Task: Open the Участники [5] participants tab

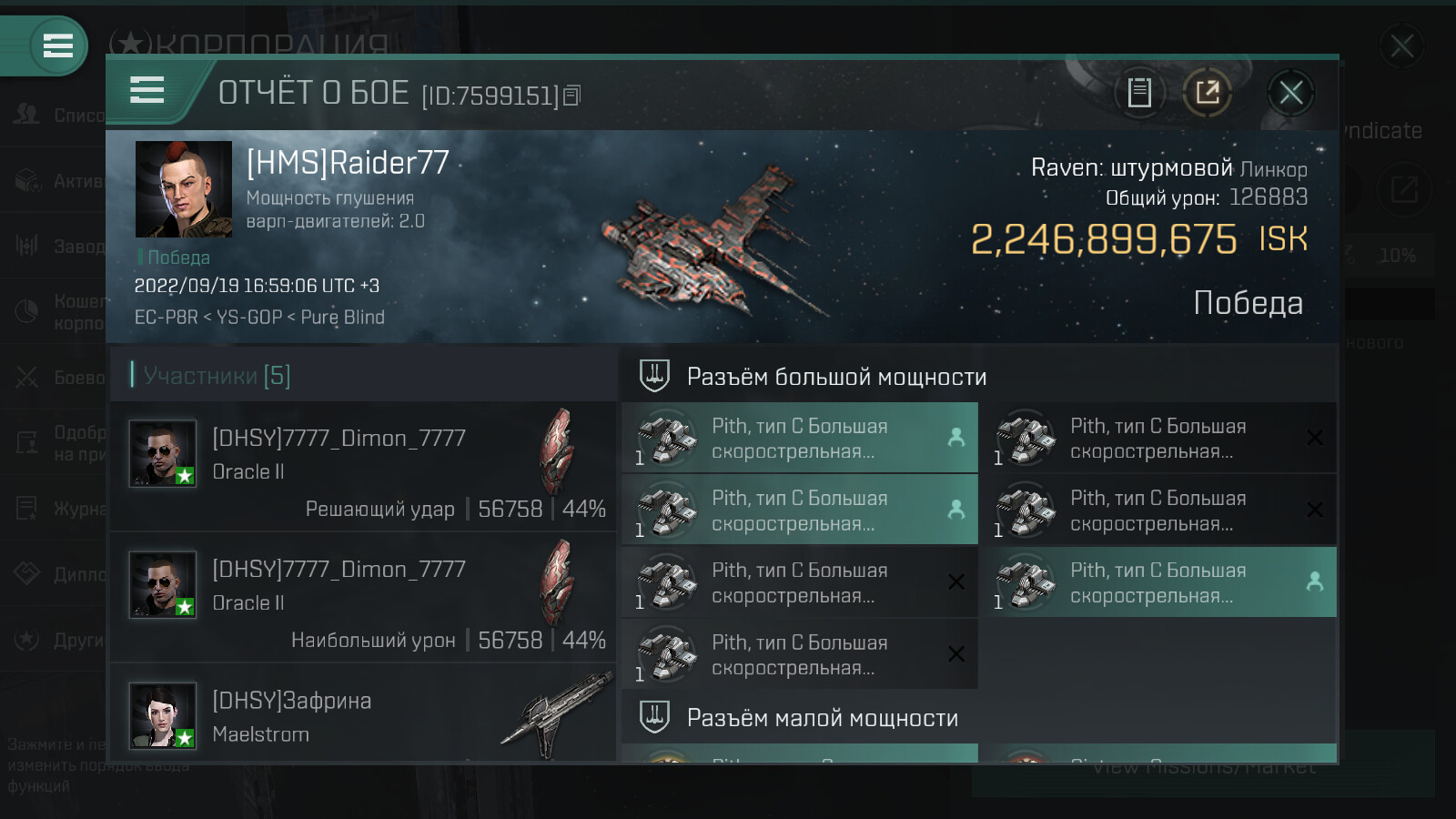Action: 217,375
